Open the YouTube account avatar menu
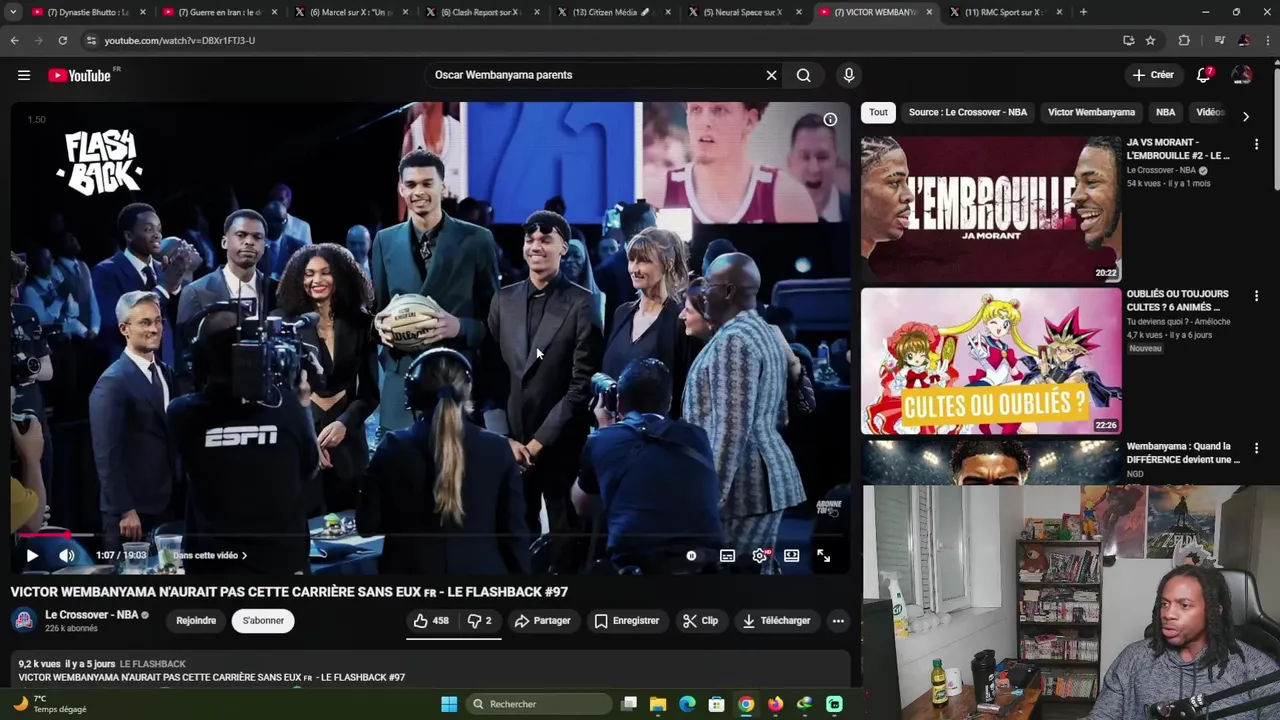 [x=1242, y=75]
